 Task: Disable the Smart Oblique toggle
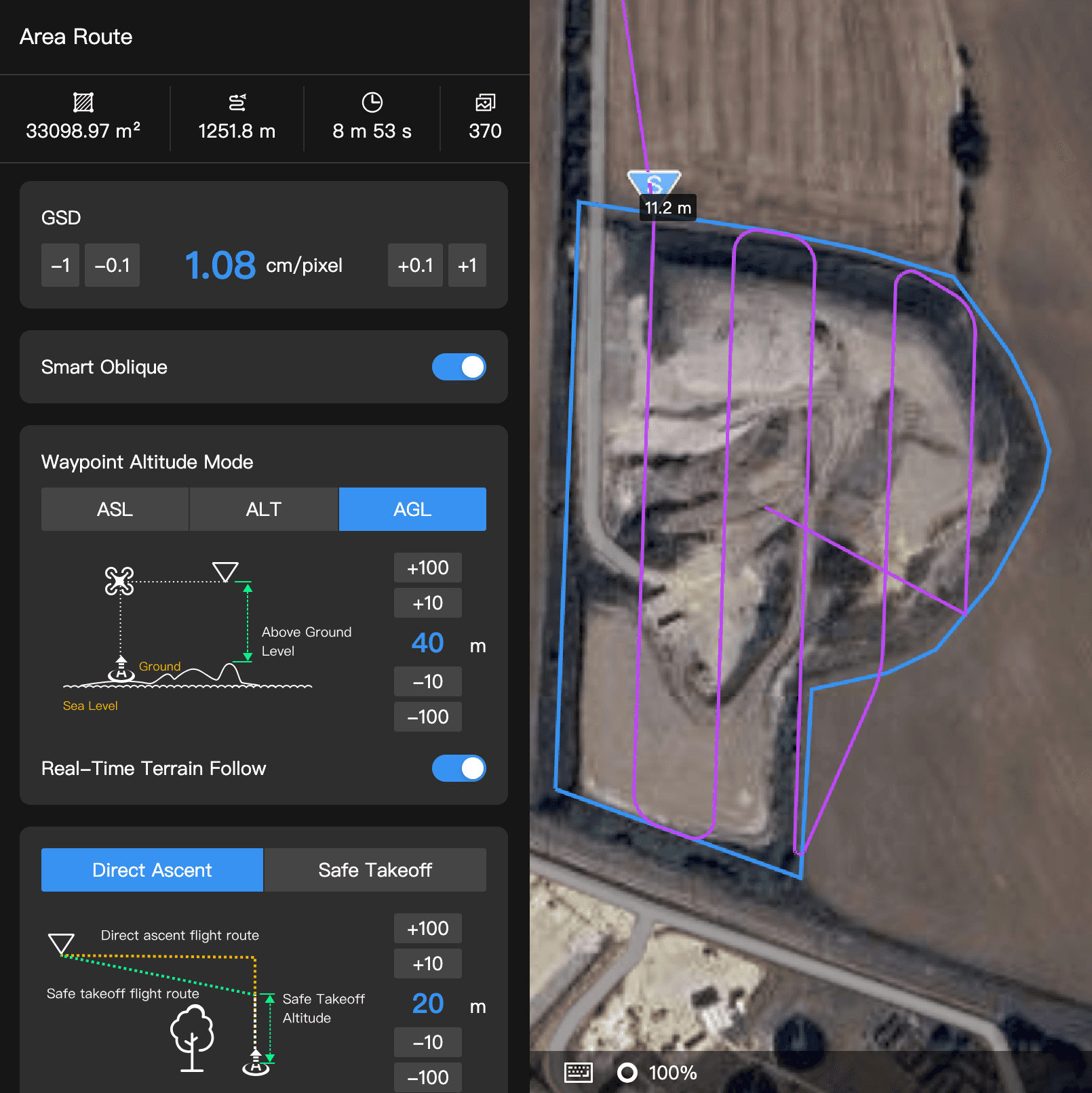(x=459, y=367)
